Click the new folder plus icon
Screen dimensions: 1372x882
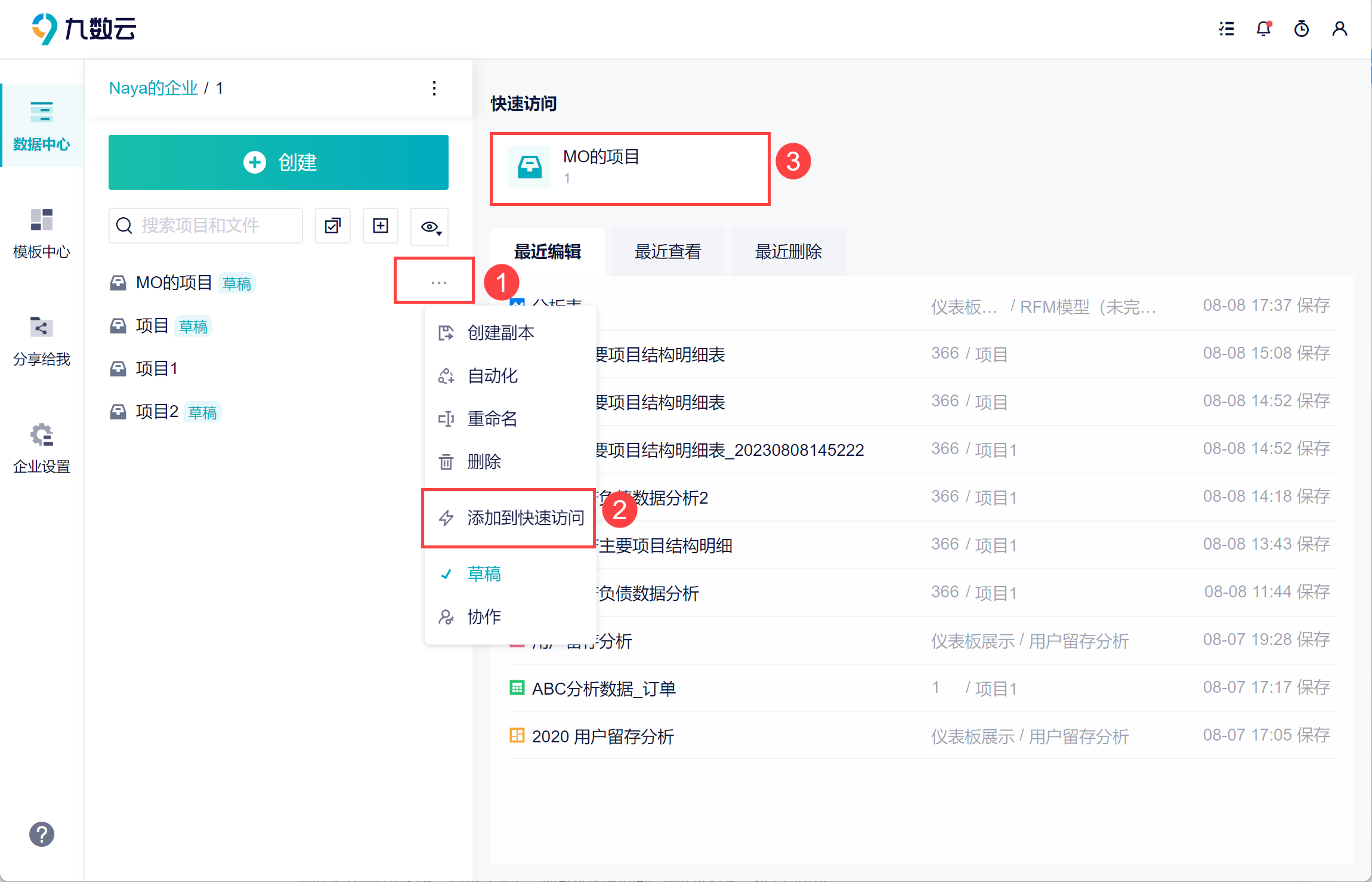381,226
